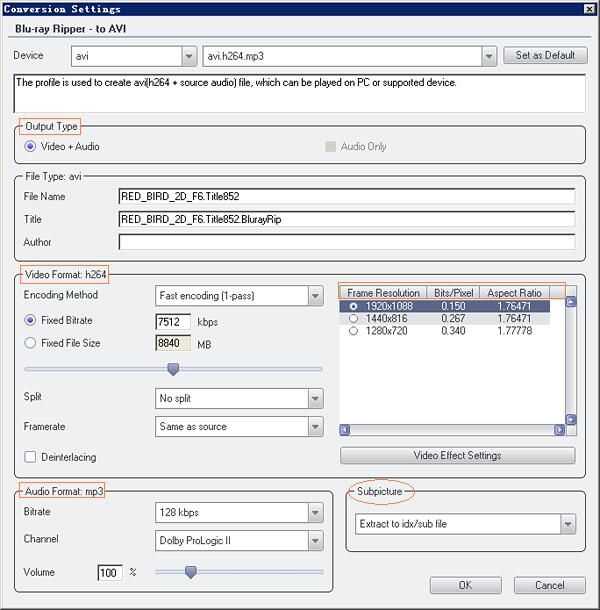Screen dimensions: 600x610
Task: Open the avi device dropdown
Action: [133, 56]
